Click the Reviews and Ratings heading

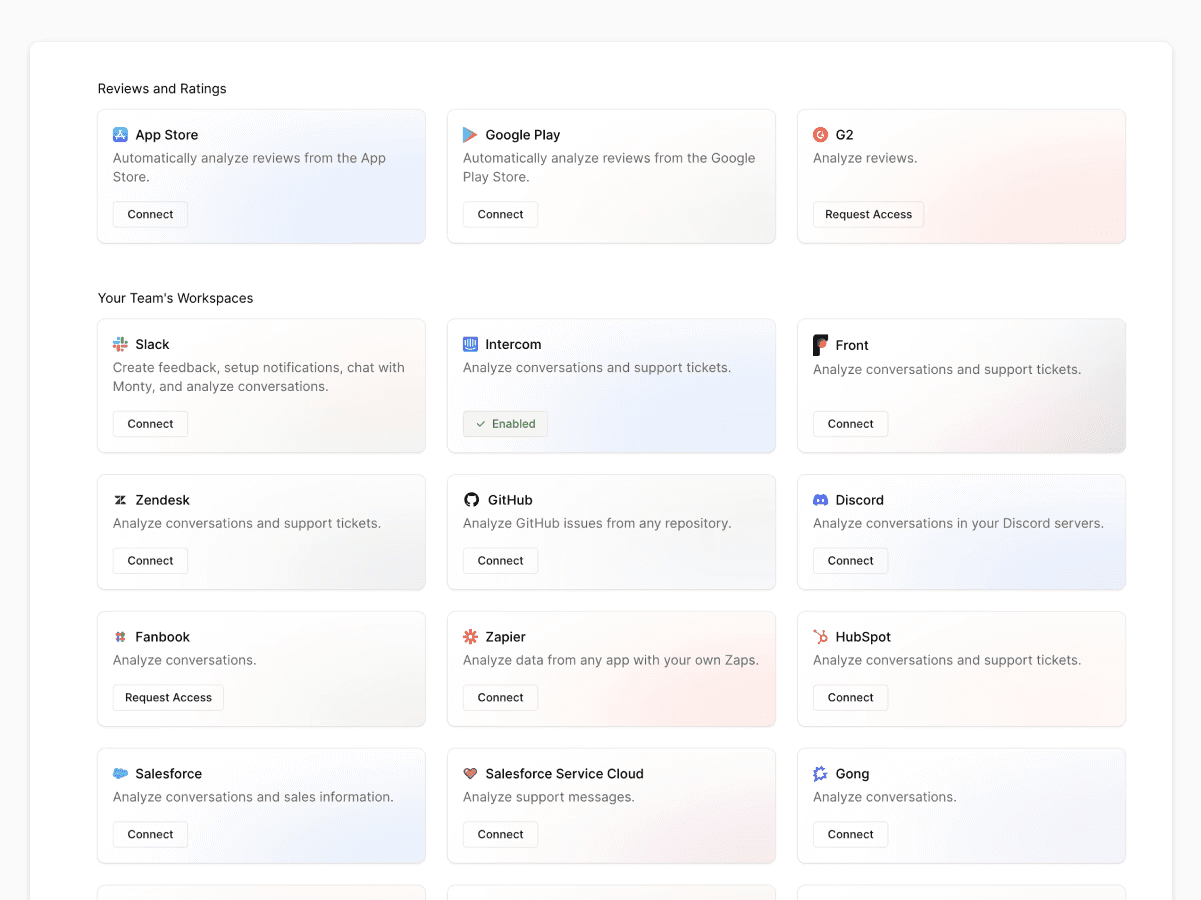[162, 89]
